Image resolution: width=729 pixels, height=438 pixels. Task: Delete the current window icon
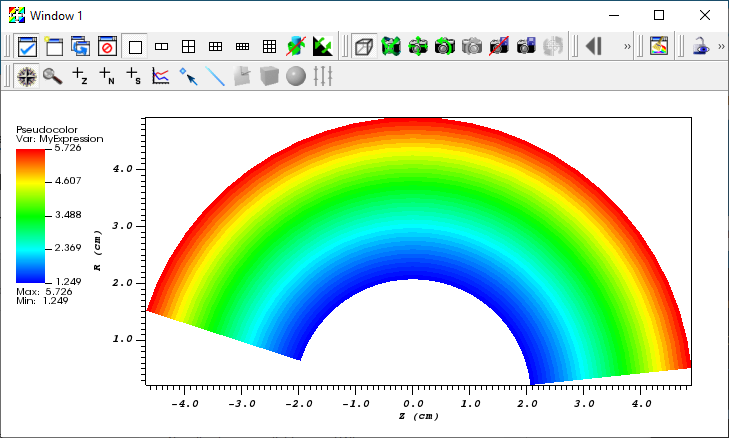click(x=108, y=46)
